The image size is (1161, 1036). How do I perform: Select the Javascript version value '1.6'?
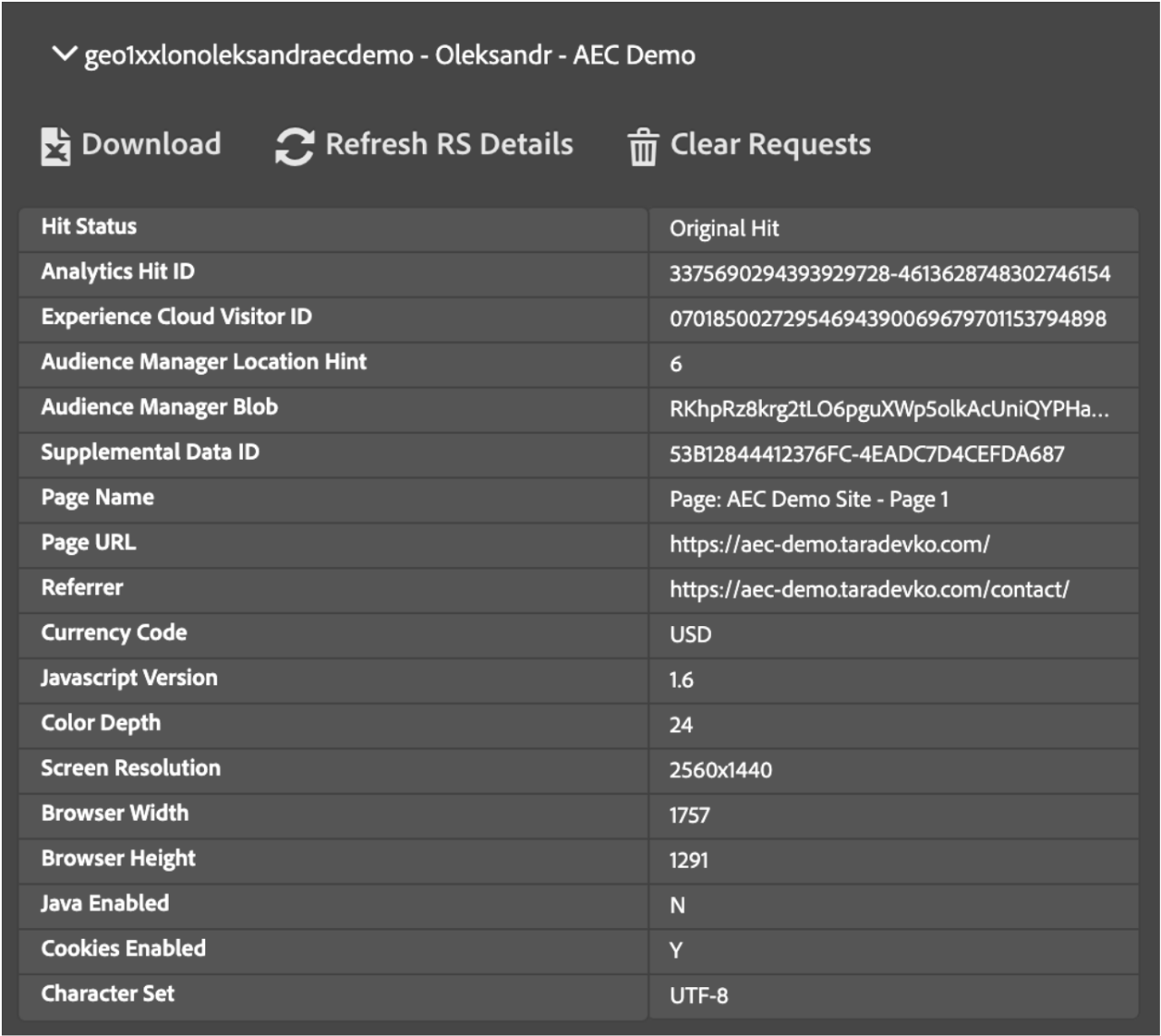[x=681, y=679]
